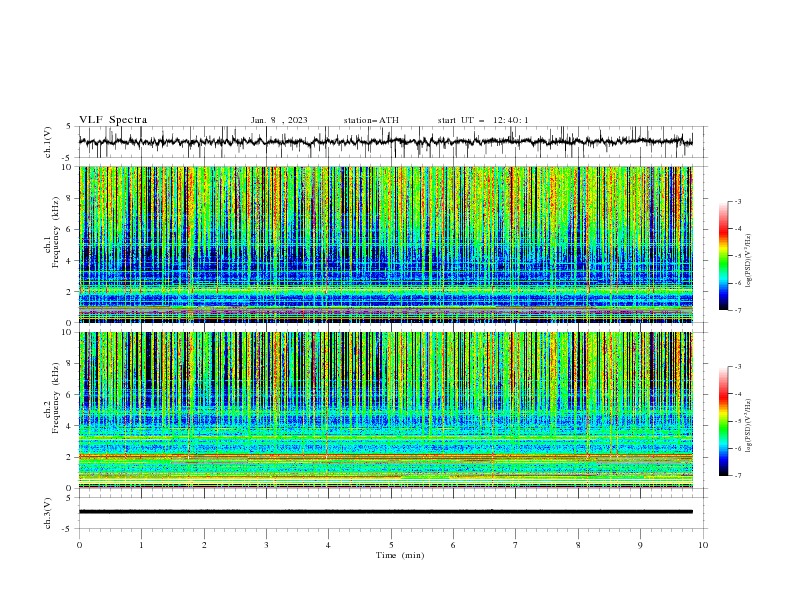Click the time axis tick label '5'
Image resolution: width=792 pixels, height=612 pixels.
391,545
